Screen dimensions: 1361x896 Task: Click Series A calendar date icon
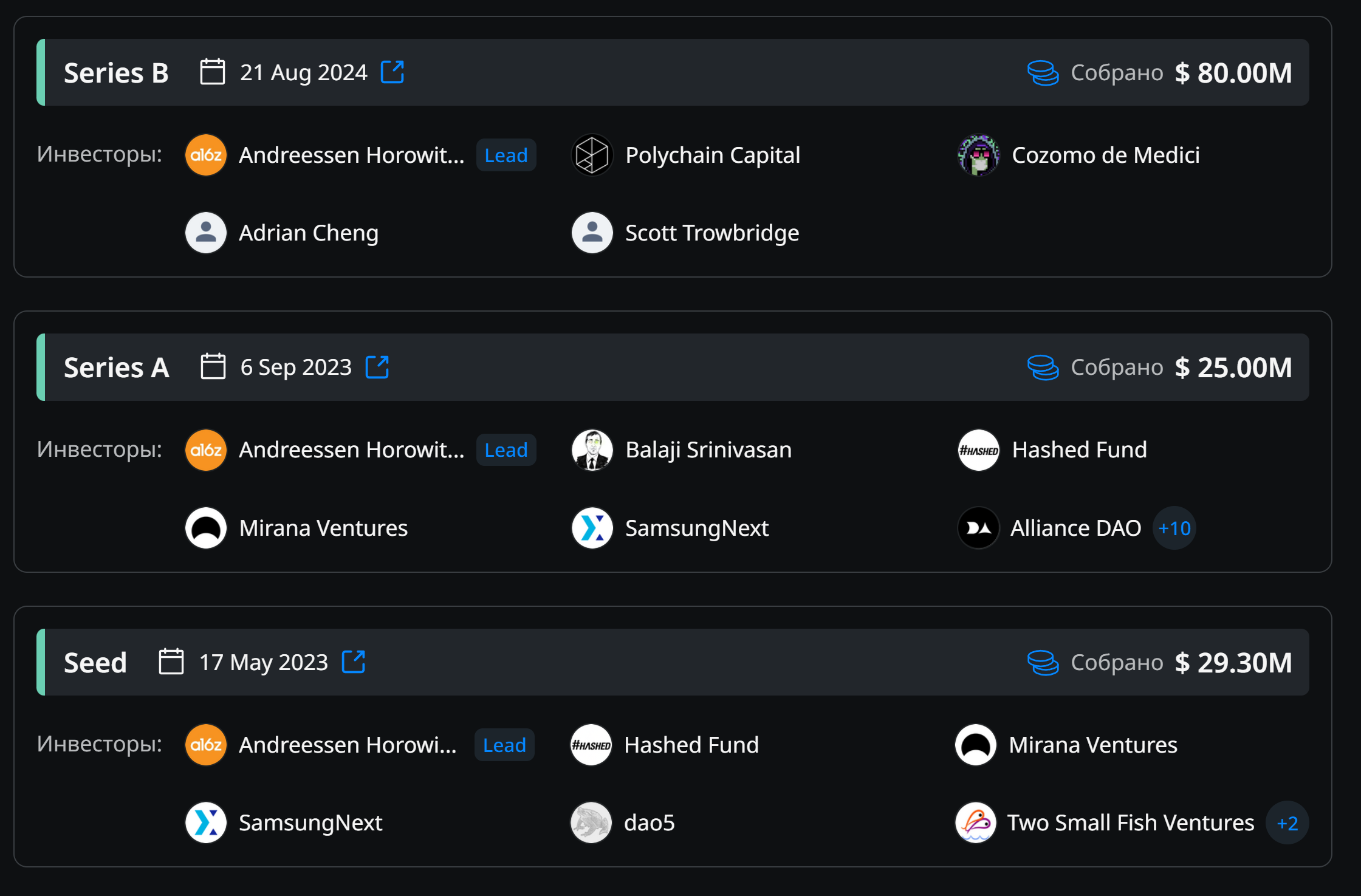click(x=213, y=367)
